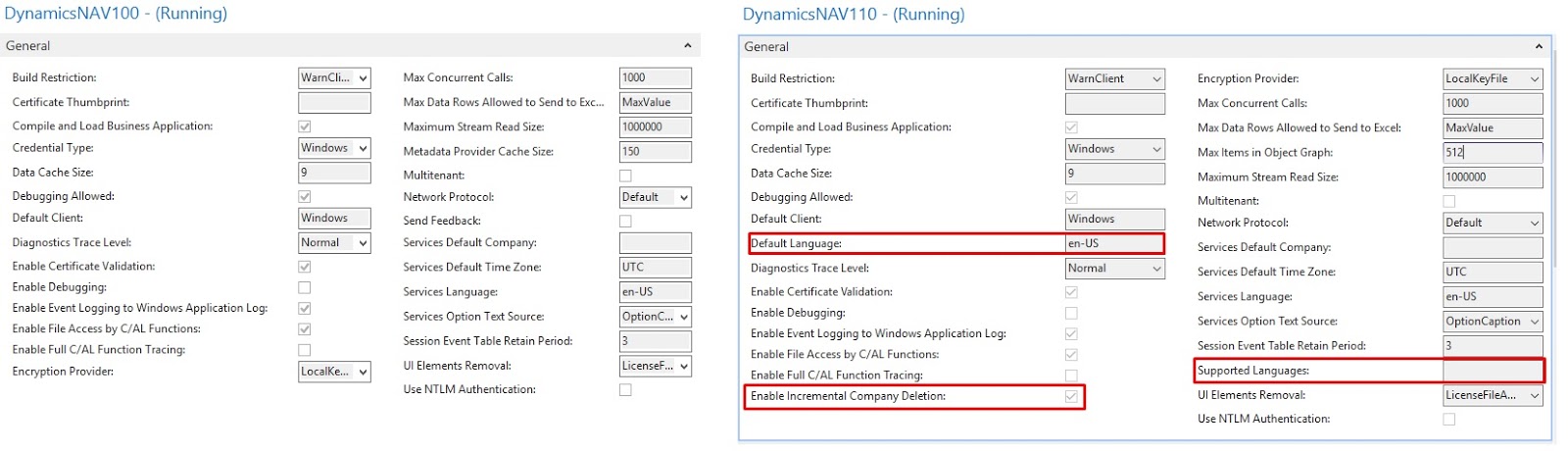The image size is (1568, 451).
Task: Open Diagnostics Trace Level dropdown in DynamicsNAV100
Action: (334, 242)
